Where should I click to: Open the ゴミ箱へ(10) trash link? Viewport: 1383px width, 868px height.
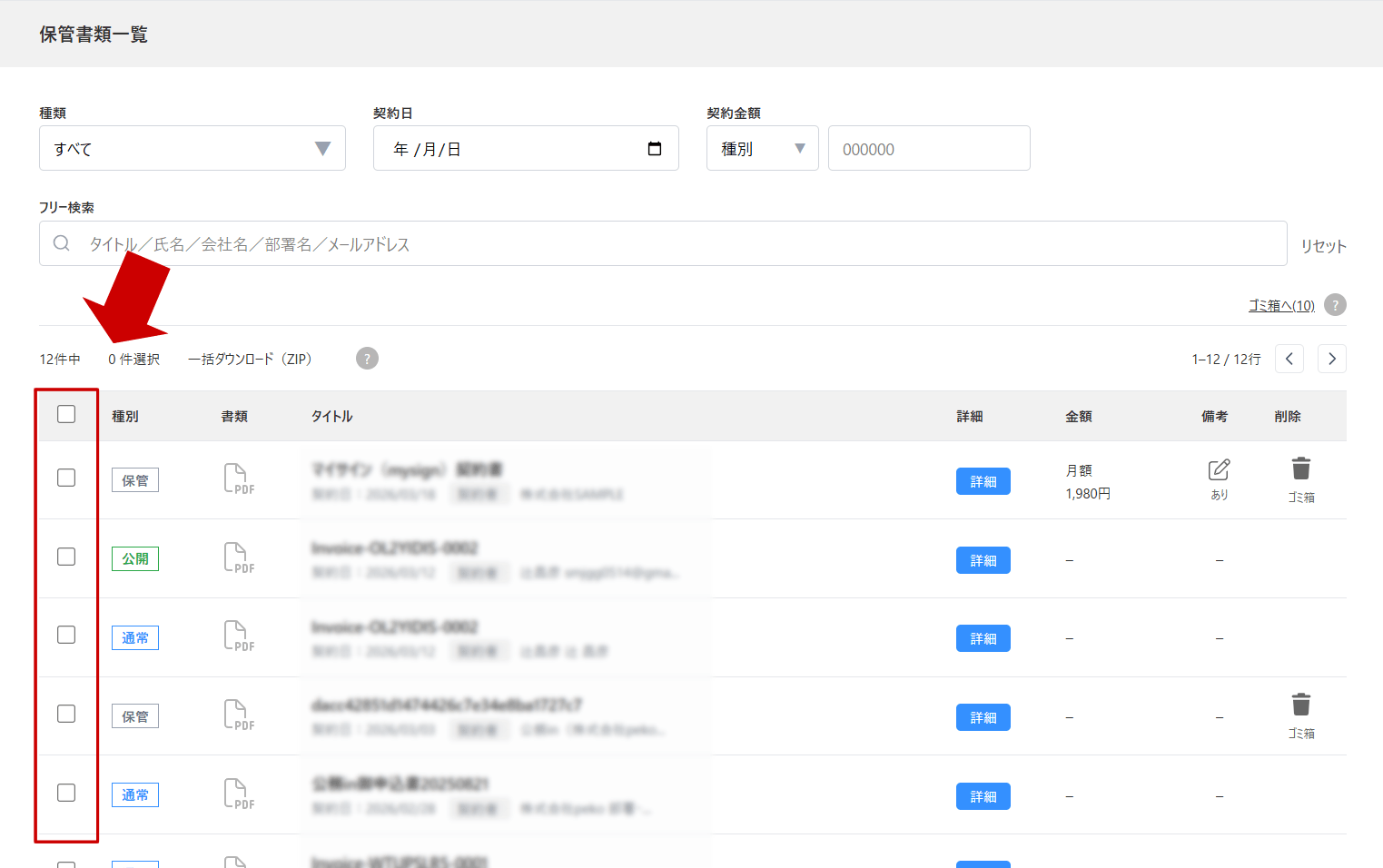click(x=1280, y=305)
